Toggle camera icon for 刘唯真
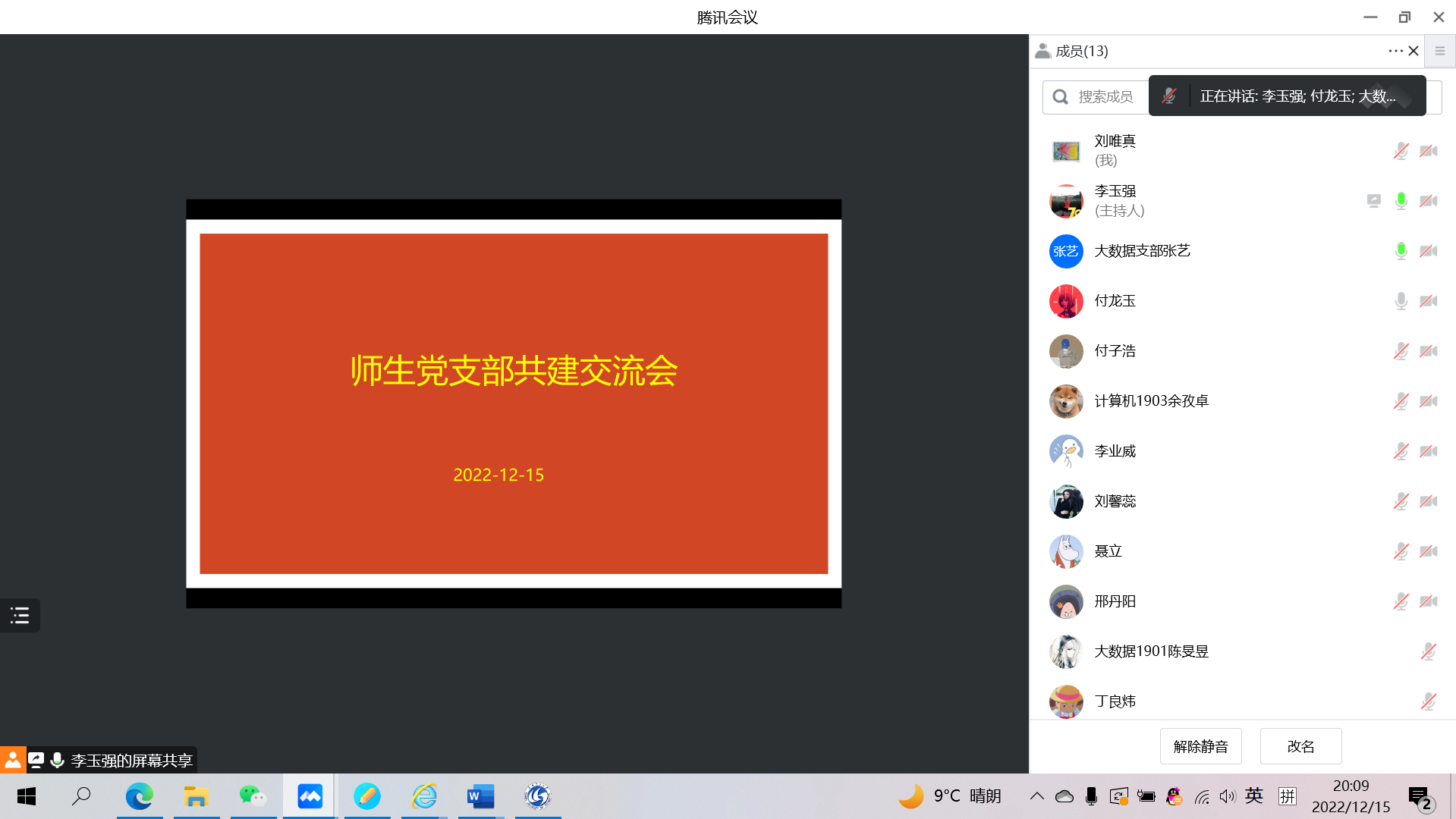Viewport: 1456px width, 819px height. 1428,151
